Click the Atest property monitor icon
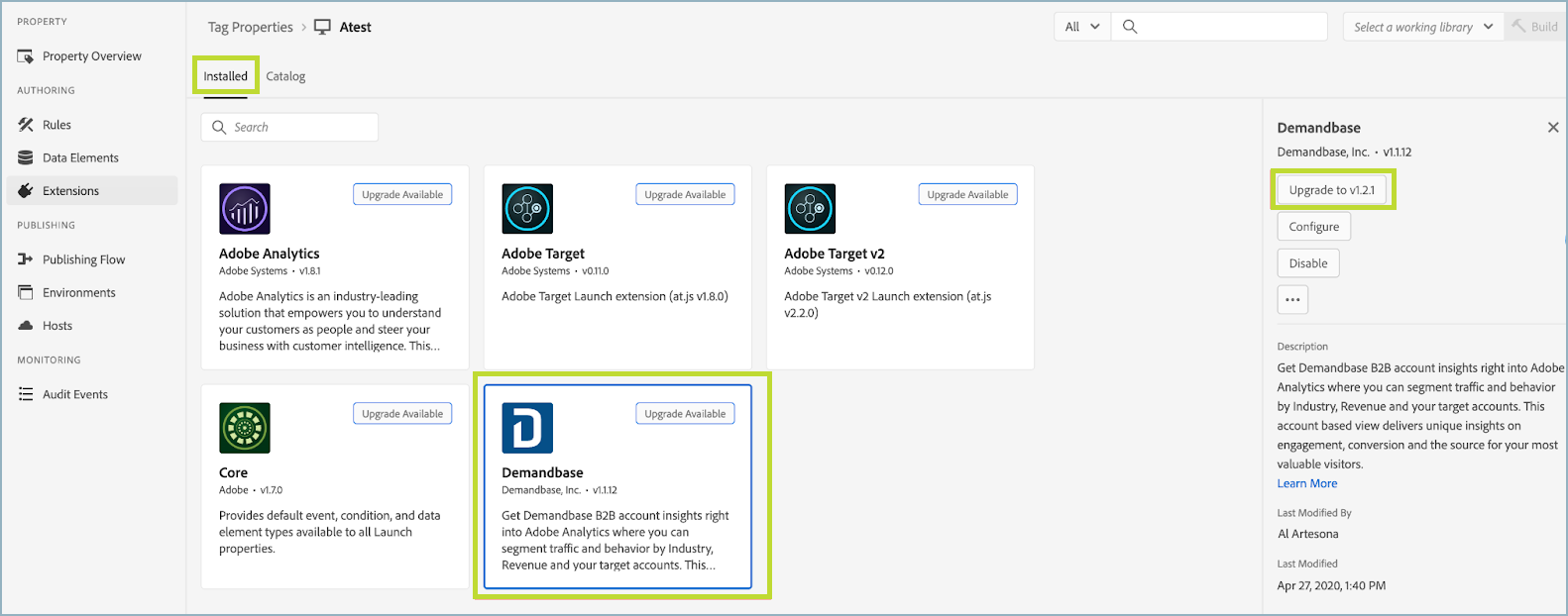The height and width of the screenshot is (616, 1568). (322, 27)
